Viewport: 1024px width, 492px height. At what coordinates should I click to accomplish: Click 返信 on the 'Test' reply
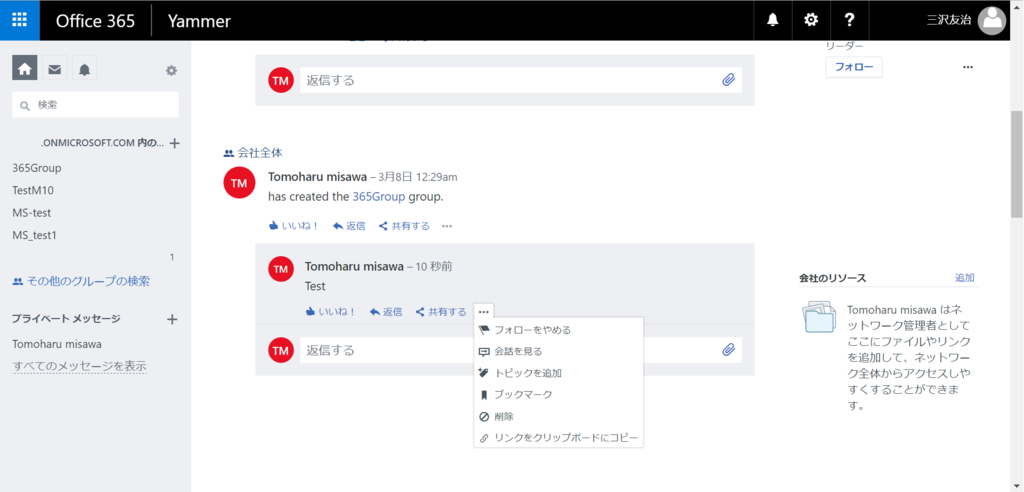click(x=385, y=312)
